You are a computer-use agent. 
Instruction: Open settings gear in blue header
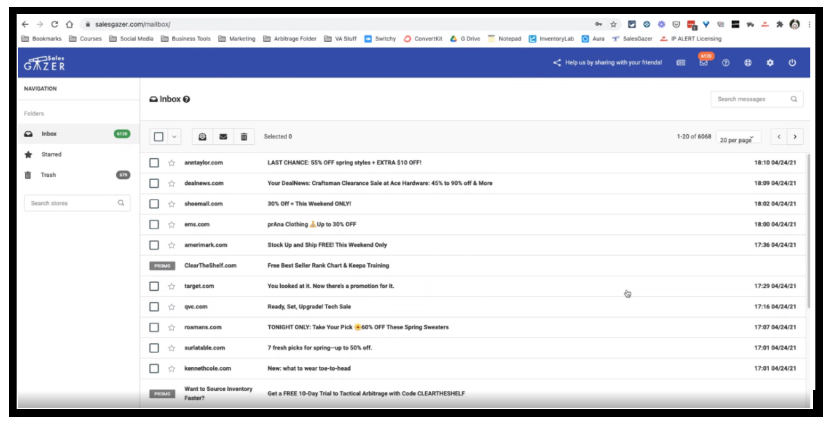tap(770, 62)
